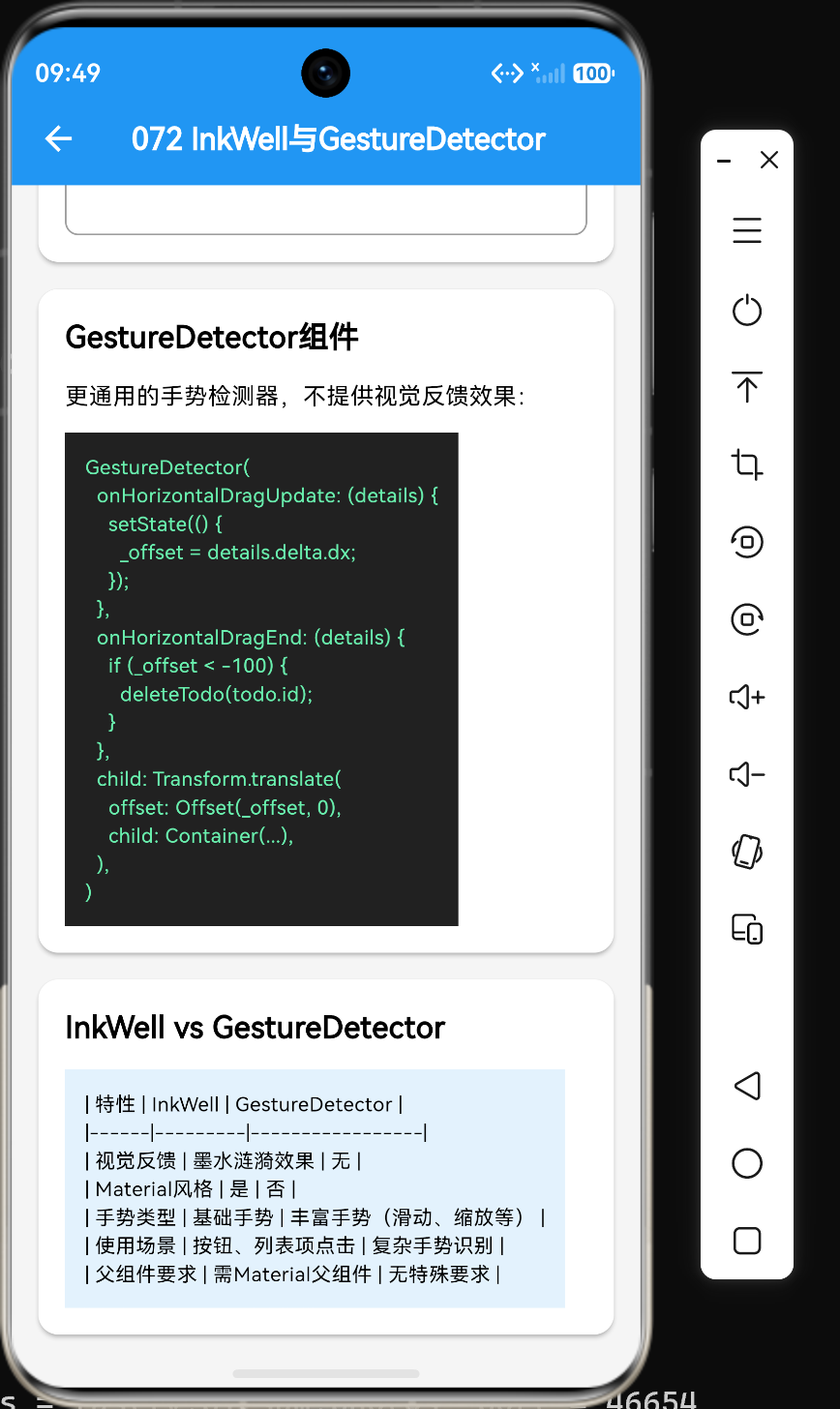Click the 更通用的手势检测器 description line
Image resolution: width=840 pixels, height=1409 pixels.
click(x=295, y=396)
